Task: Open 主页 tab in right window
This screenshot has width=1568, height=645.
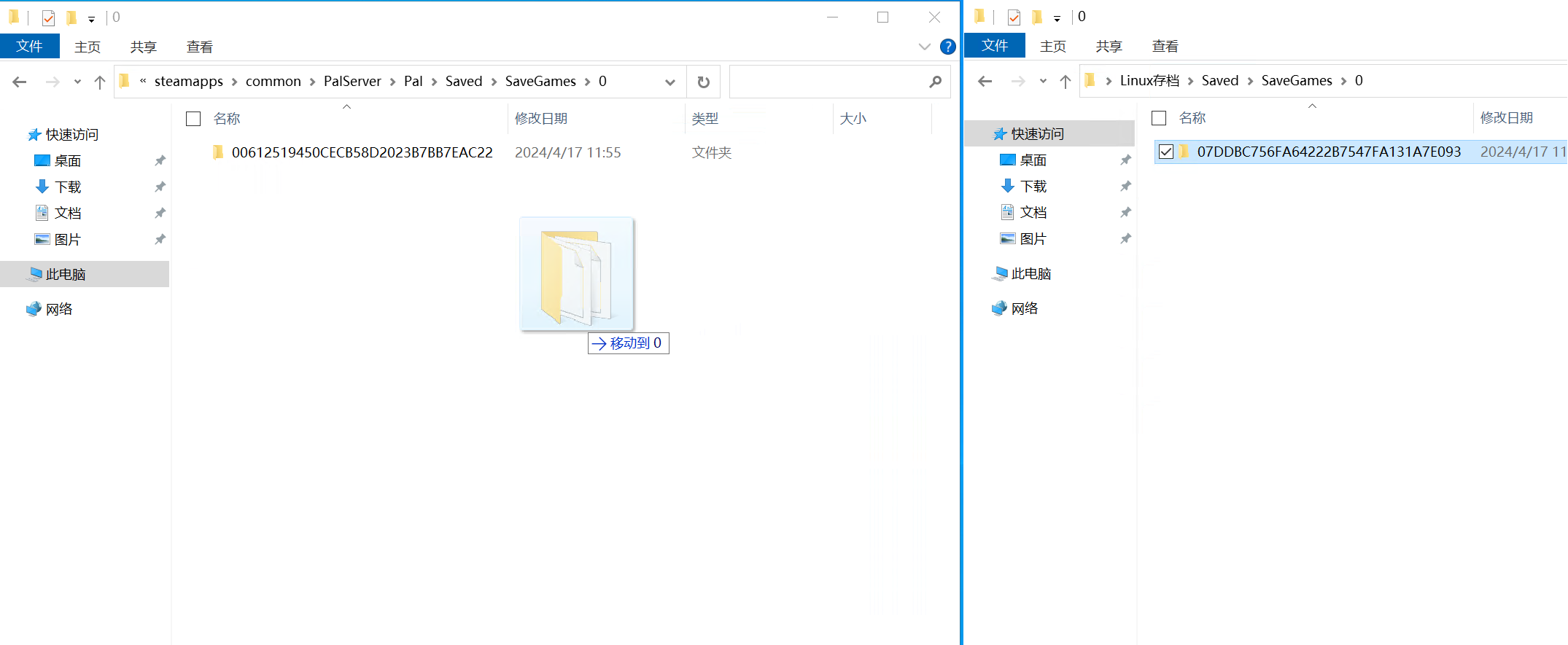Action: click(x=1053, y=46)
